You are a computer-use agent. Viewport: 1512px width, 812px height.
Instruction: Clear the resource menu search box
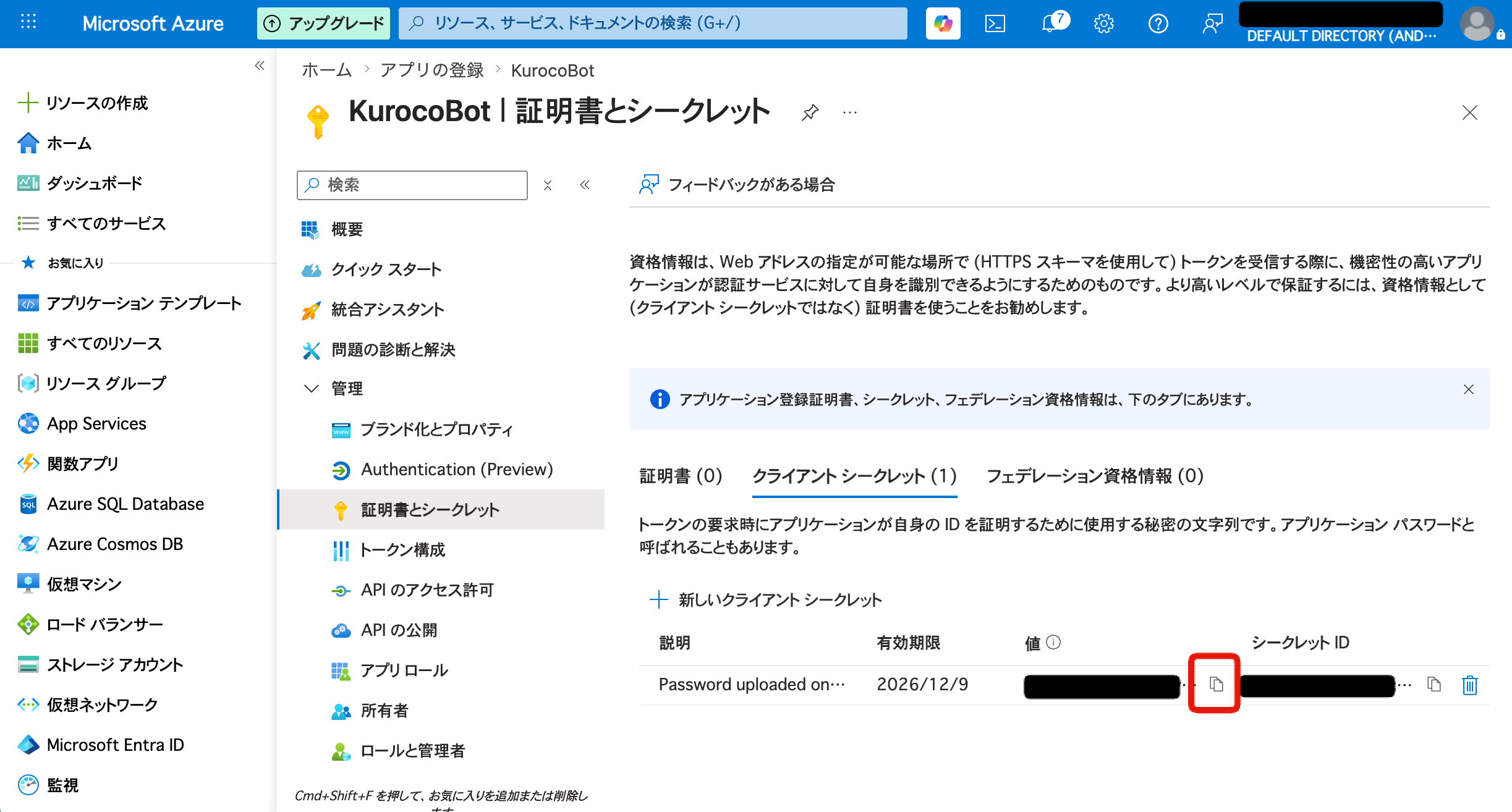click(x=548, y=185)
